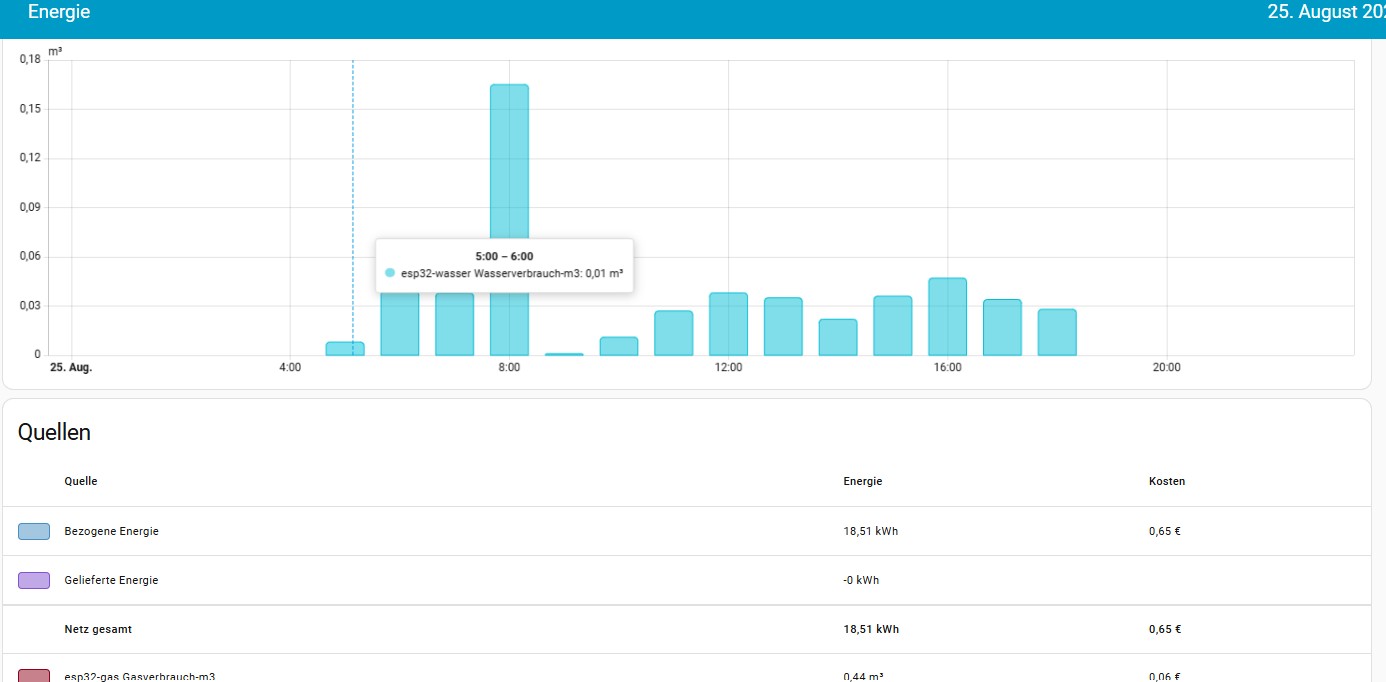
Task: Click the water bar at 12:00
Action: click(728, 324)
